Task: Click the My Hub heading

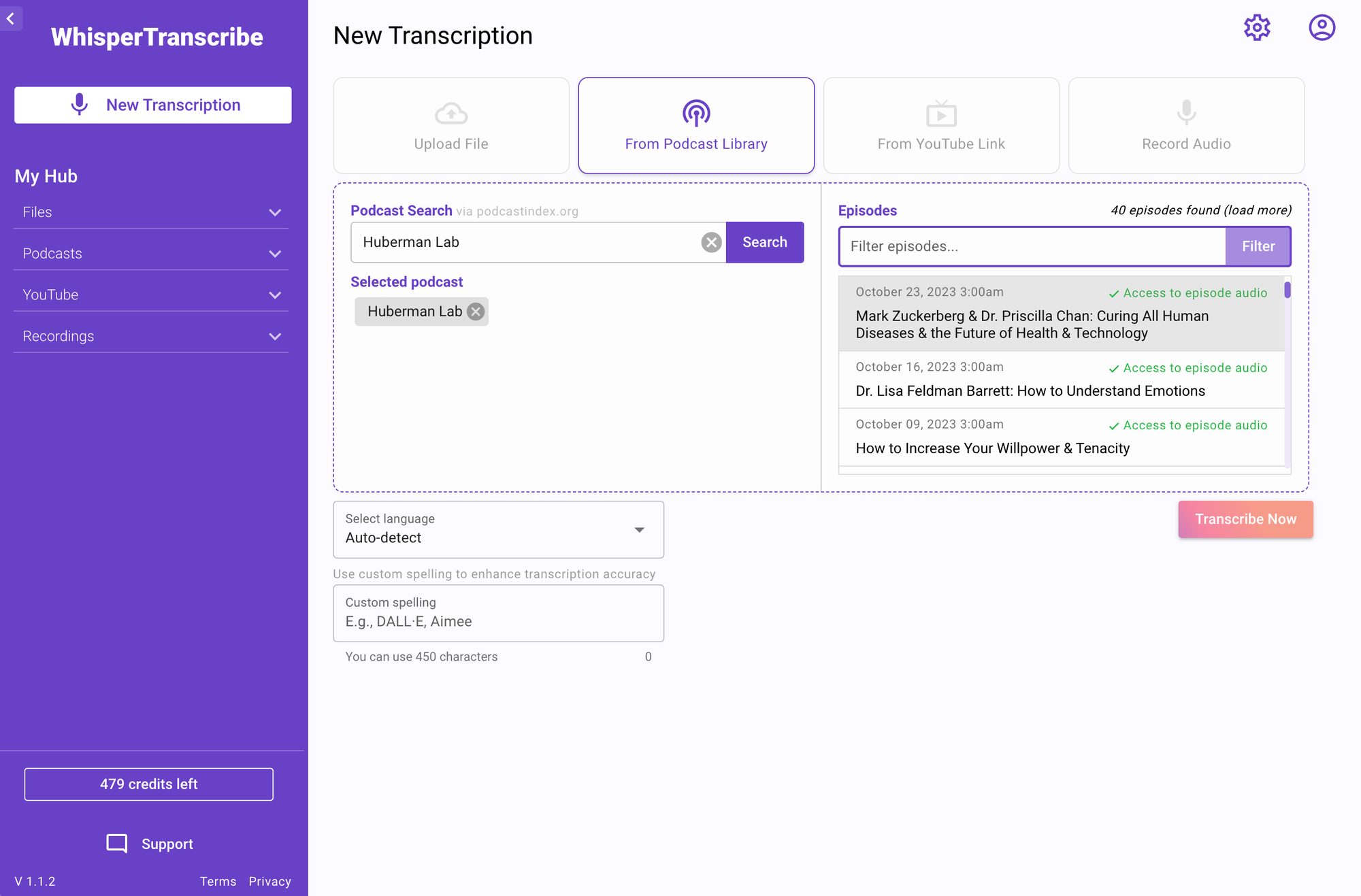Action: coord(46,176)
